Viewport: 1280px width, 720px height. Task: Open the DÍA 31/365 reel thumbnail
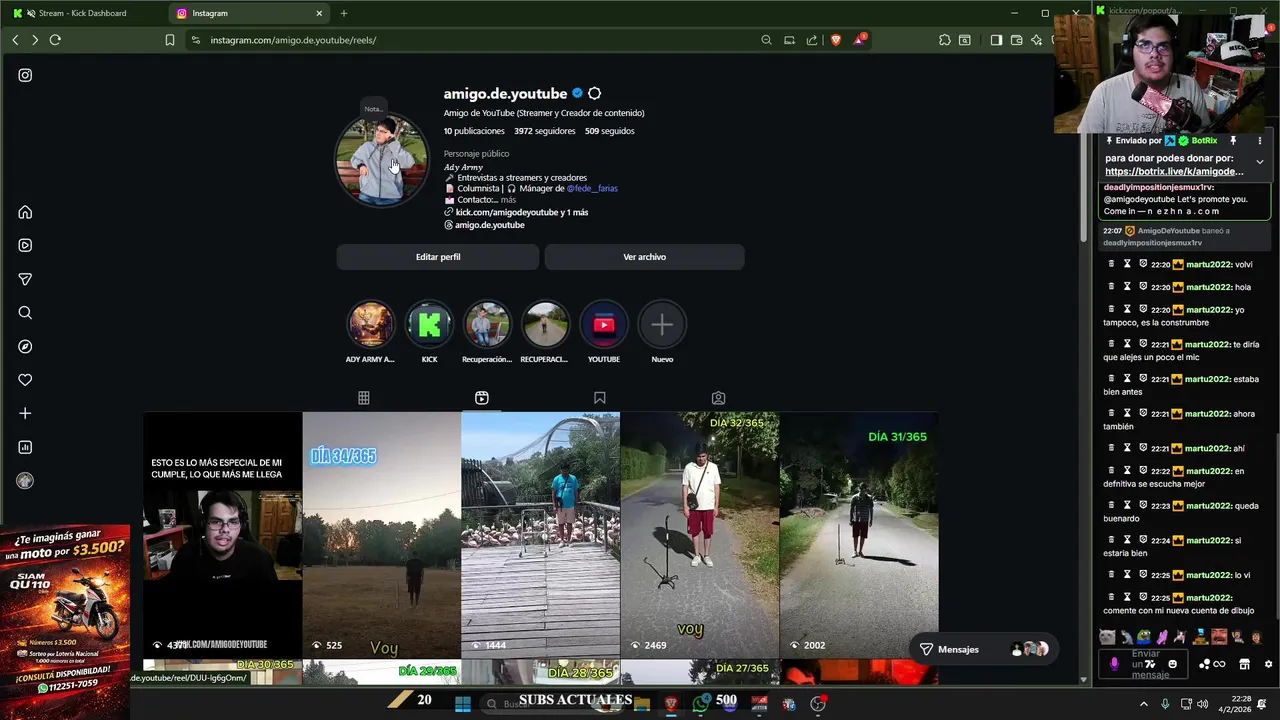(x=859, y=535)
